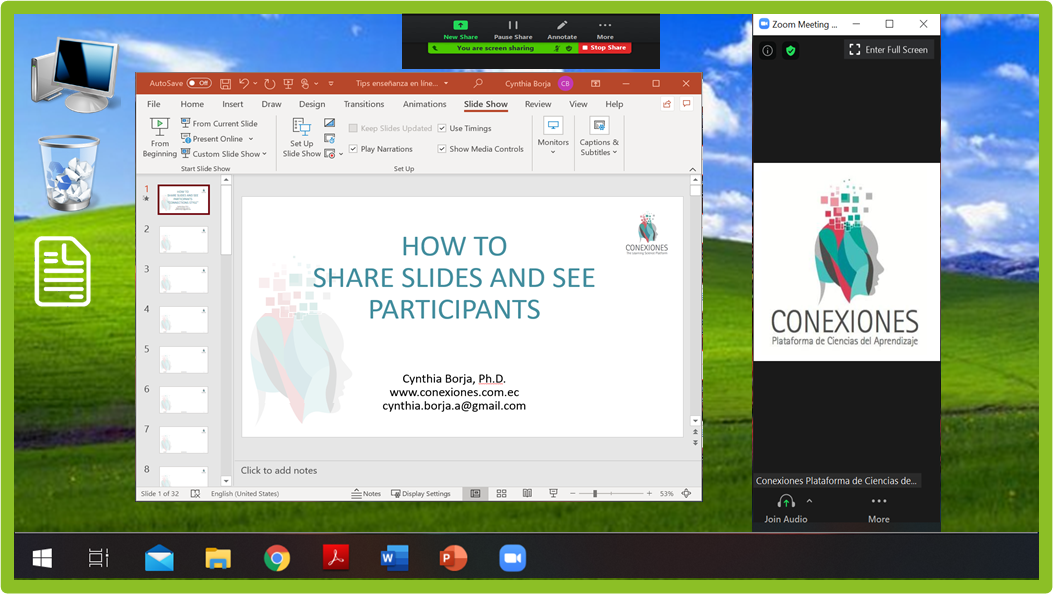
Task: Click Annotate in the Zoom sharing toolbar
Action: pyautogui.click(x=562, y=30)
